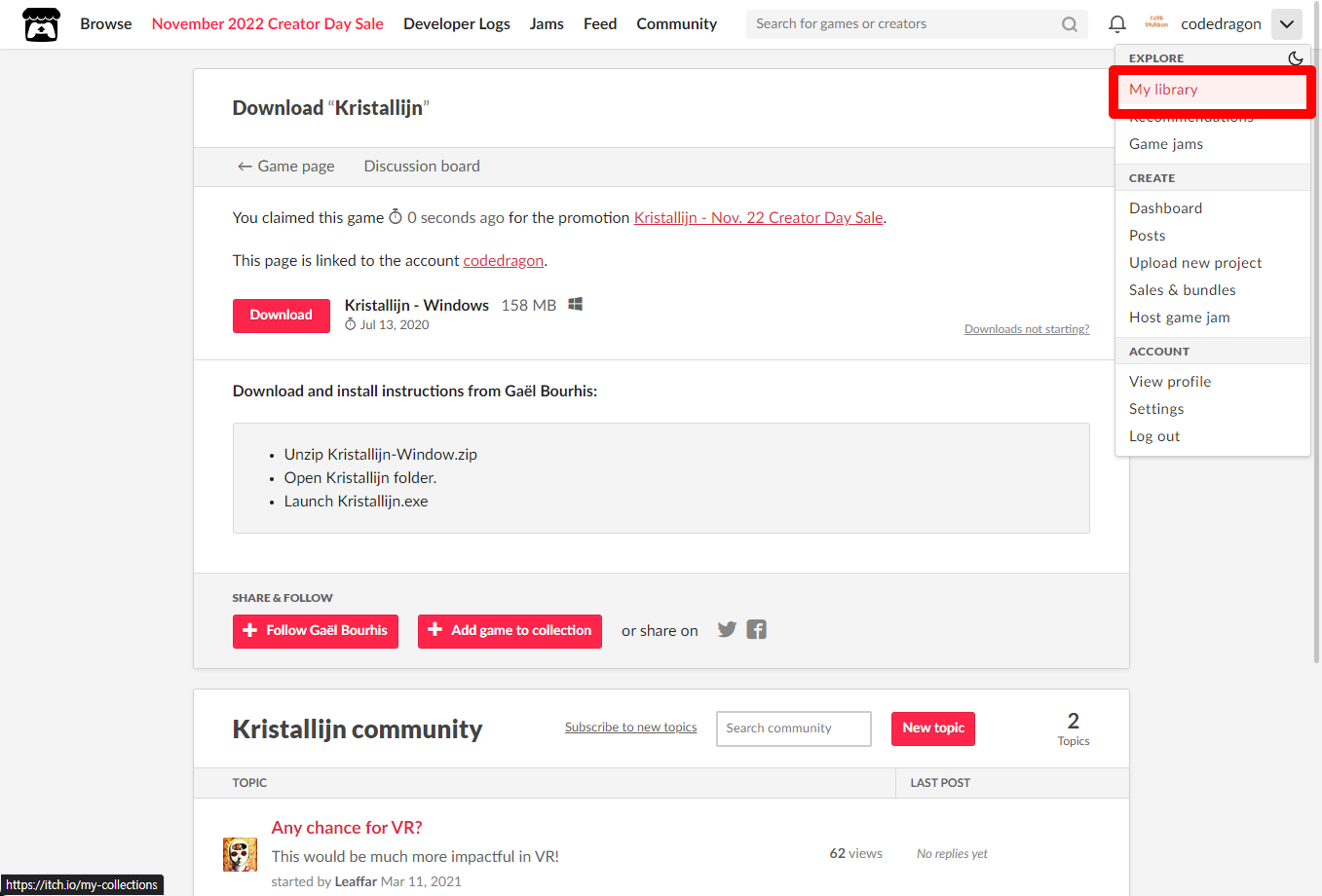Click Downloads not starting? link
Viewport: 1322px width, 896px height.
[x=1027, y=329]
